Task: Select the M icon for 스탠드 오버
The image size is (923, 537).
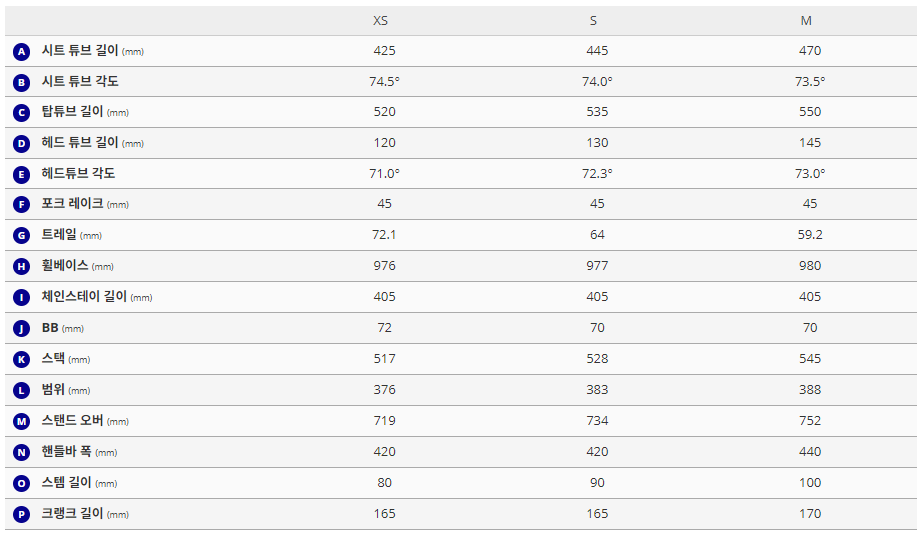Action: point(22,421)
